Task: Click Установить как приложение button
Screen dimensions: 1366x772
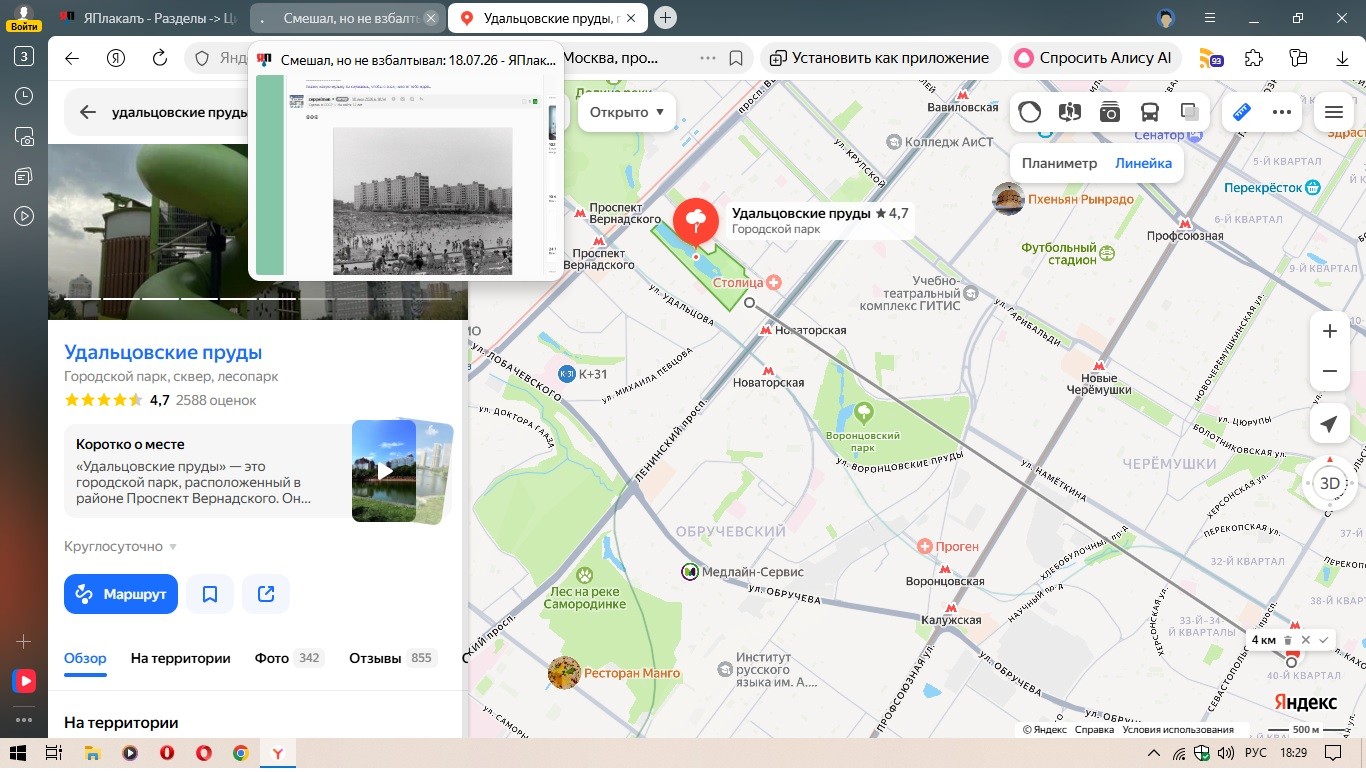Action: pyautogui.click(x=880, y=58)
